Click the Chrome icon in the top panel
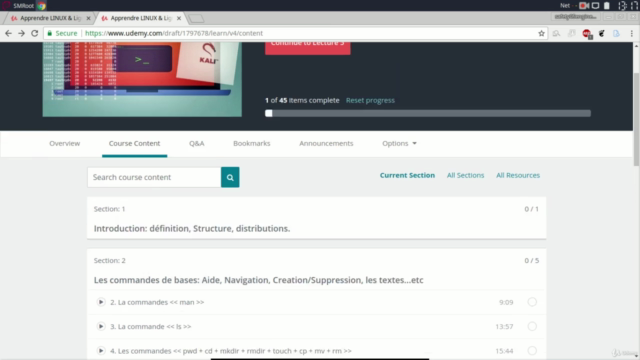 tap(42, 6)
